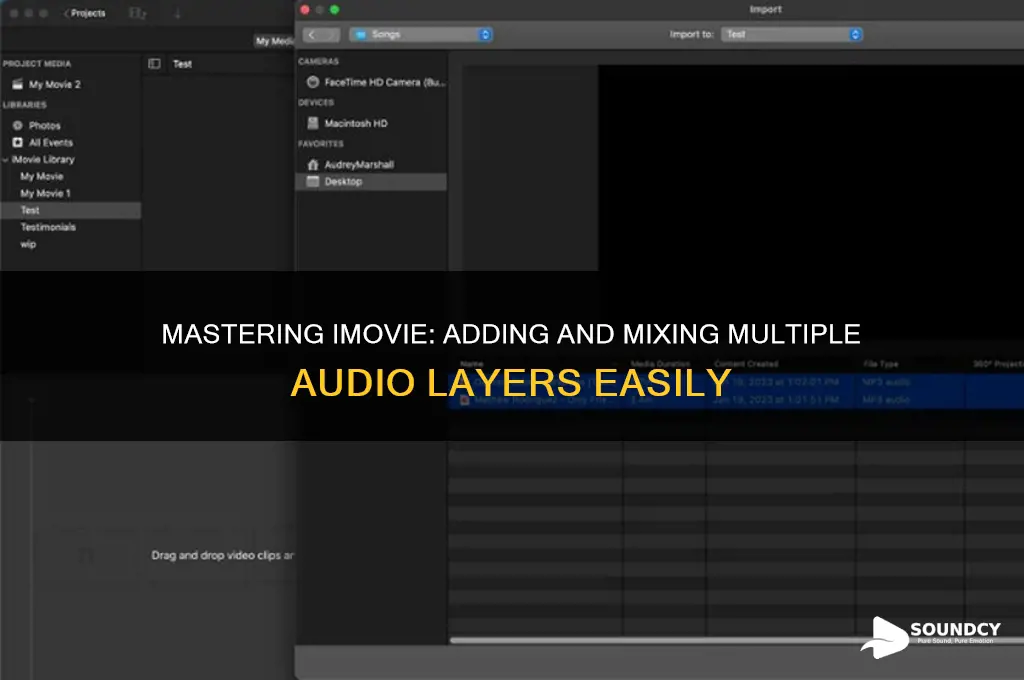The height and width of the screenshot is (680, 1024).
Task: Click the FaceTime camera icon
Action: (x=313, y=82)
